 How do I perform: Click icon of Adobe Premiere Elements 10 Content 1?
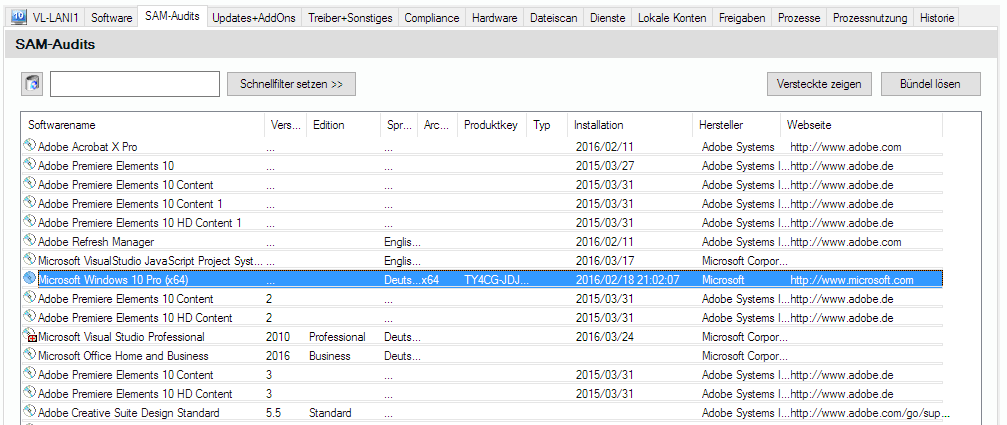click(30, 202)
